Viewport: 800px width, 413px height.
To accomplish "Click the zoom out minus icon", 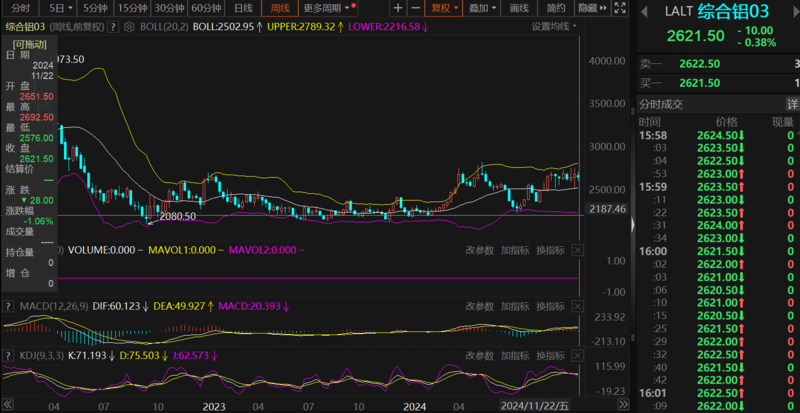I will tap(415, 8).
